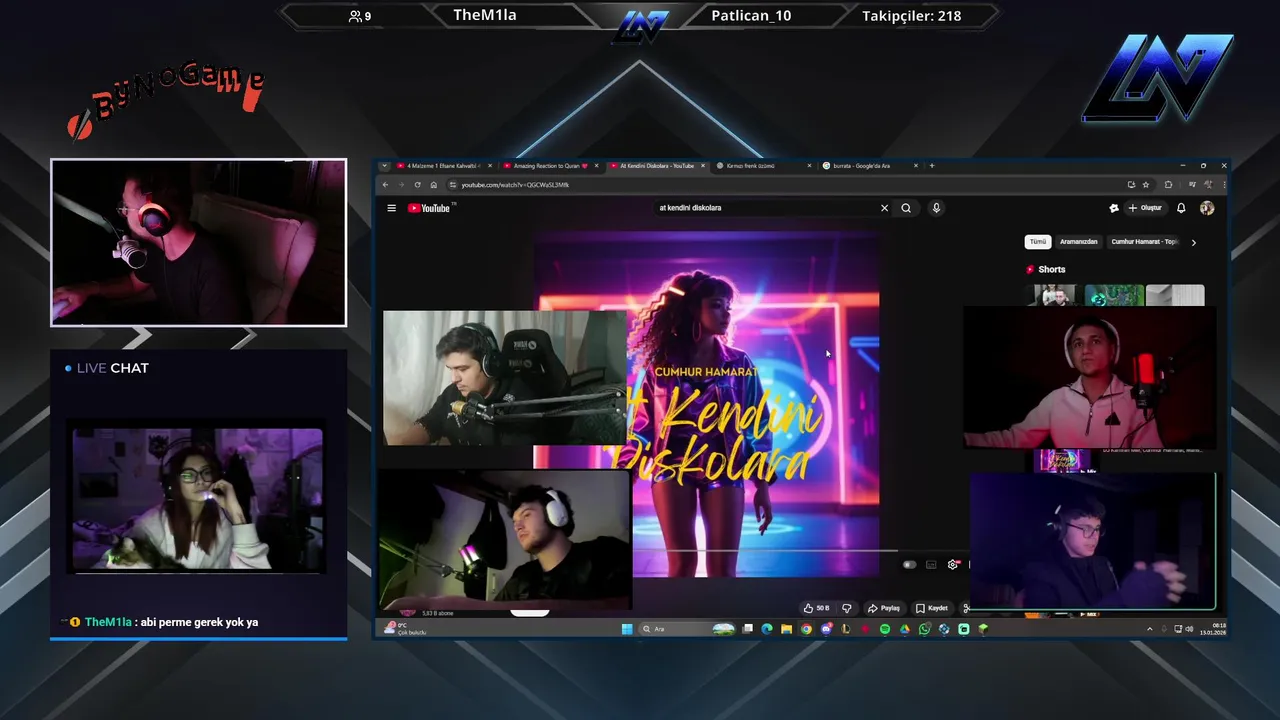Open Spotify from the taskbar
The width and height of the screenshot is (1280, 720).
885,629
